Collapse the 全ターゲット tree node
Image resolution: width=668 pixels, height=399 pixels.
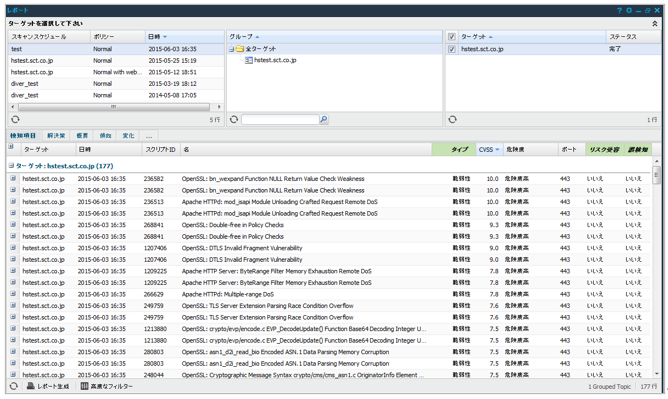(231, 49)
